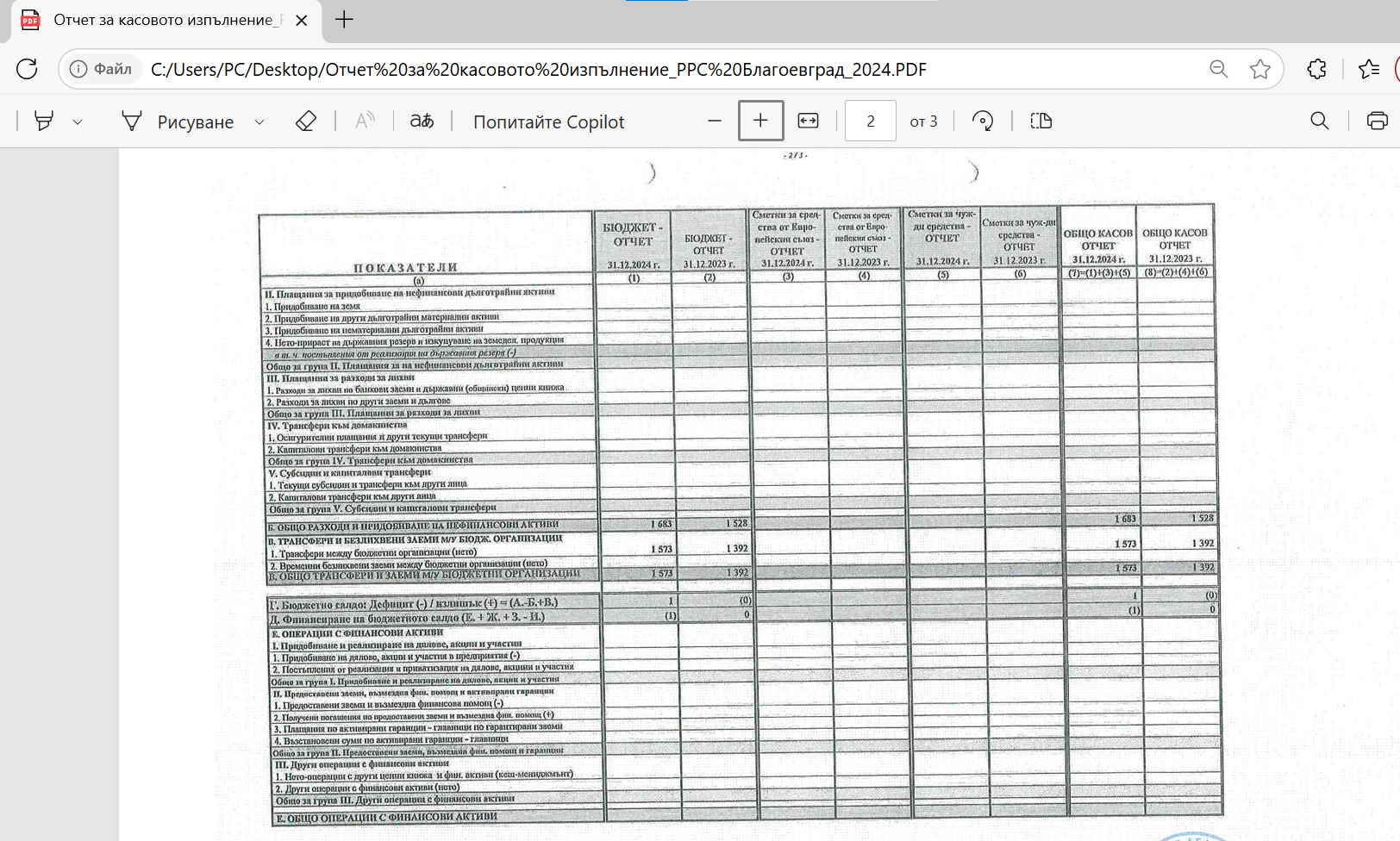Expand the highlighter options dropdown
Image resolution: width=1400 pixels, height=841 pixels.
tap(78, 122)
